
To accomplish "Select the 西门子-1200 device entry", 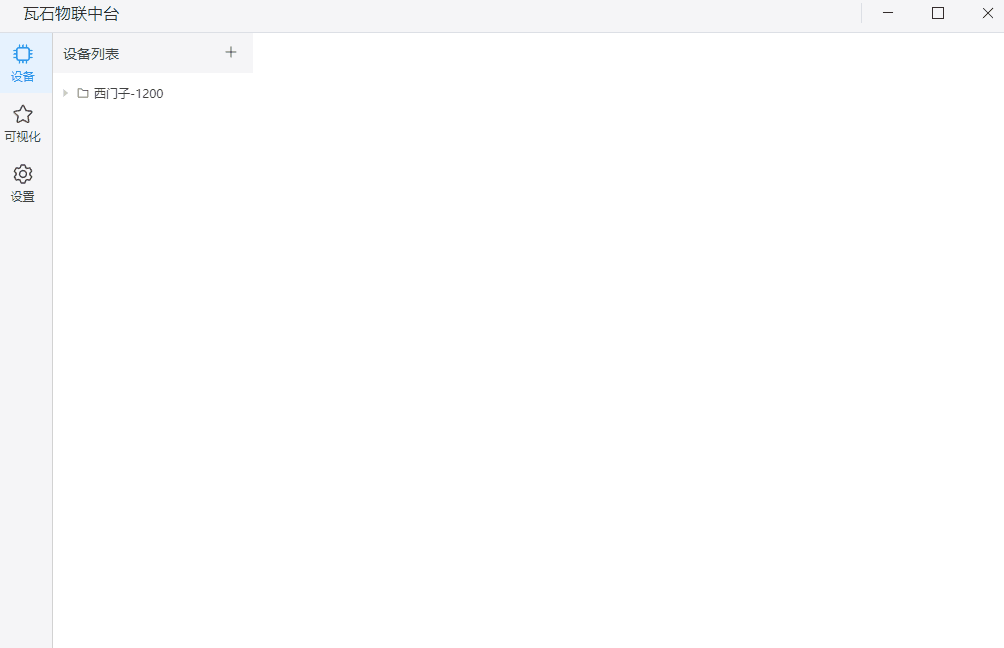I will (x=129, y=93).
